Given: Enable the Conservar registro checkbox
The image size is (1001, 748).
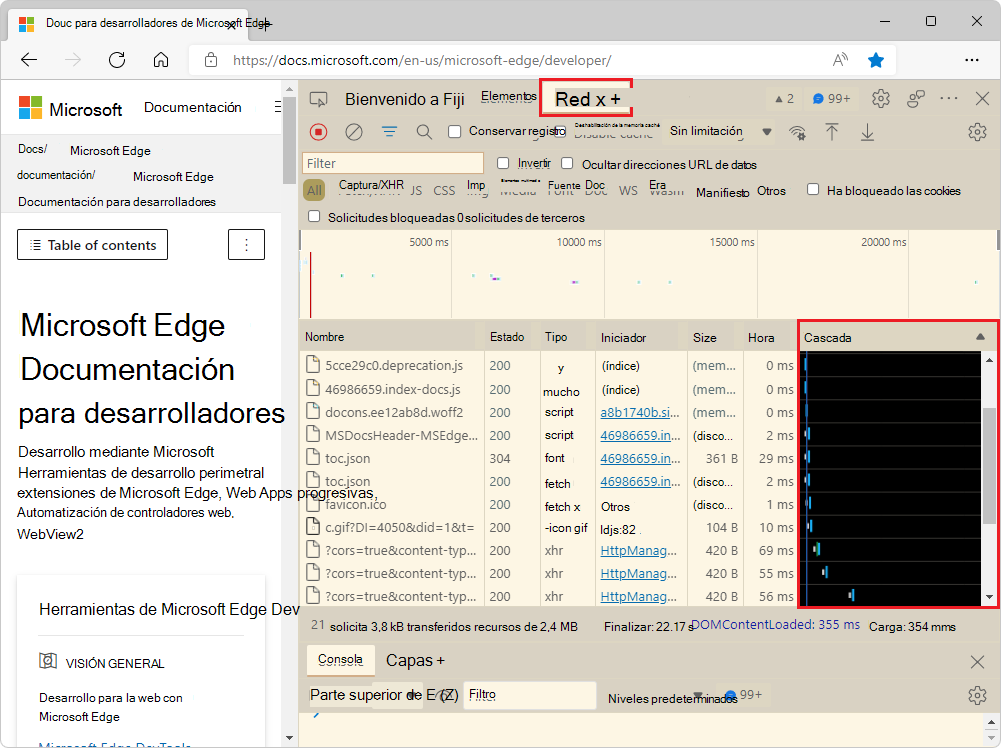Looking at the screenshot, I should [455, 131].
